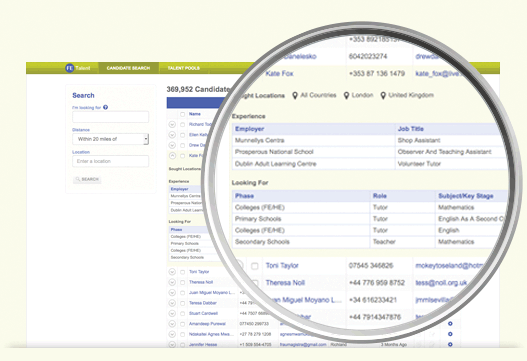Click the London location pin icon
This screenshot has height=361, width=527.
[x=346, y=95]
